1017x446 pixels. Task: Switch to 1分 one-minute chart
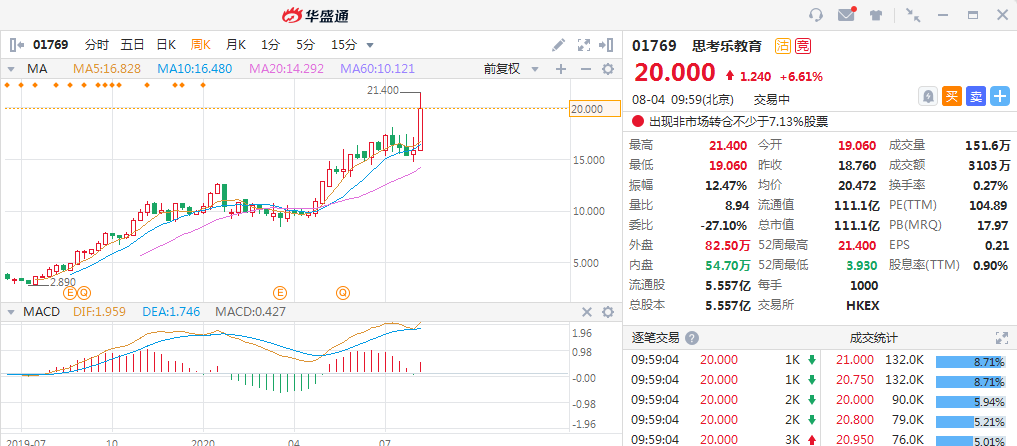(270, 45)
